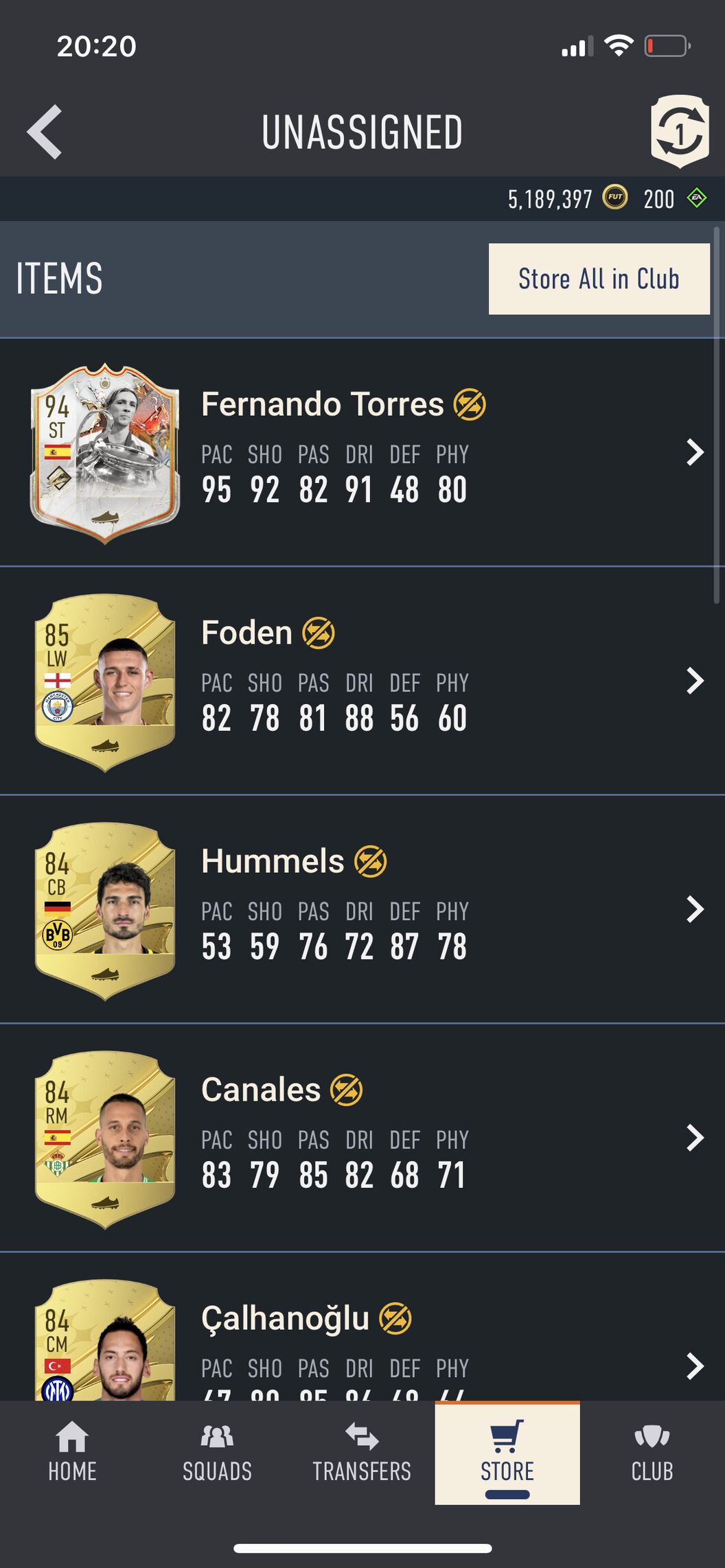The height and width of the screenshot is (1568, 725).
Task: Click Store All in Club button
Action: point(599,279)
